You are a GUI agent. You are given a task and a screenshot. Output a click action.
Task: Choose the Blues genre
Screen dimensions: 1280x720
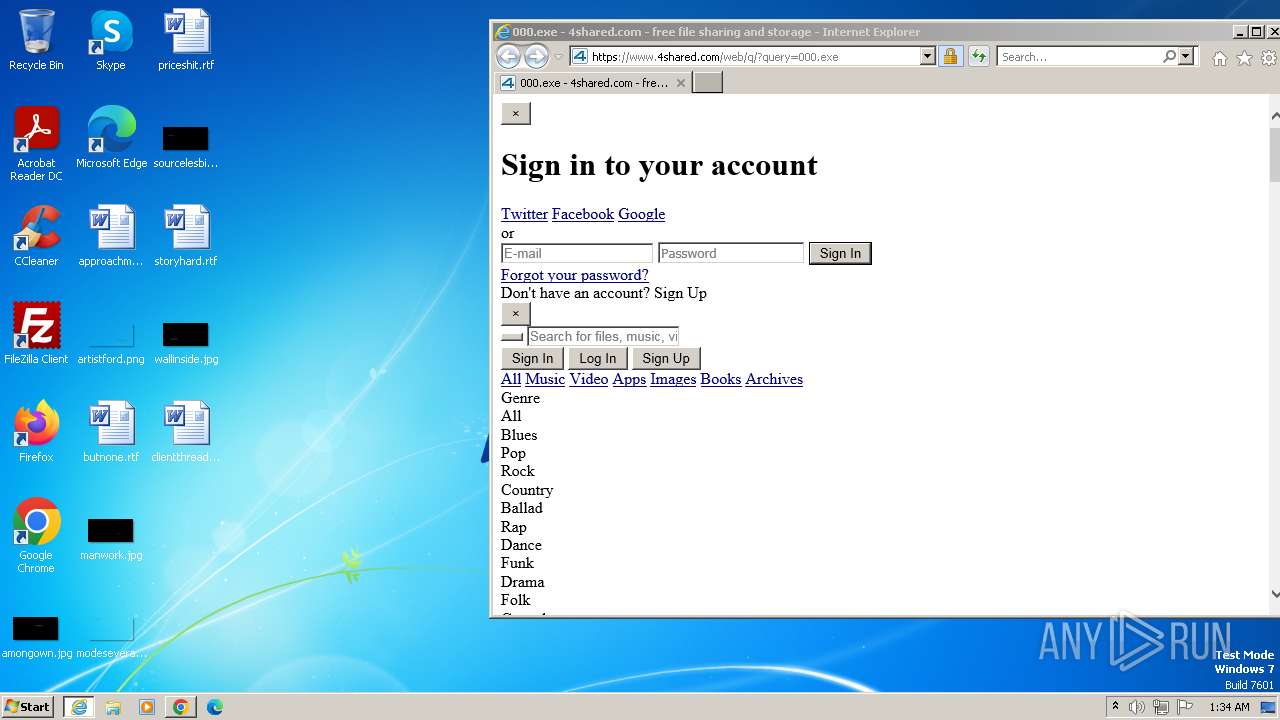(x=519, y=435)
